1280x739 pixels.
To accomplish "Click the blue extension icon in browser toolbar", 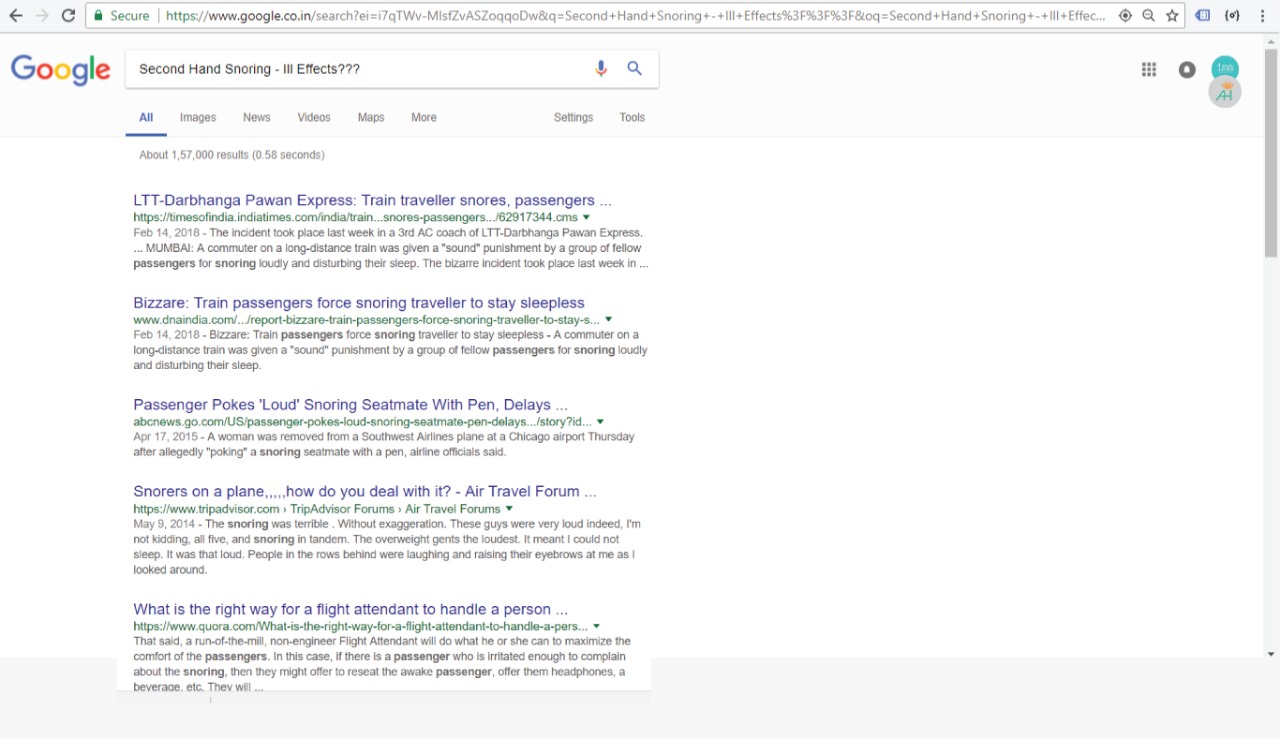I will click(x=1203, y=16).
